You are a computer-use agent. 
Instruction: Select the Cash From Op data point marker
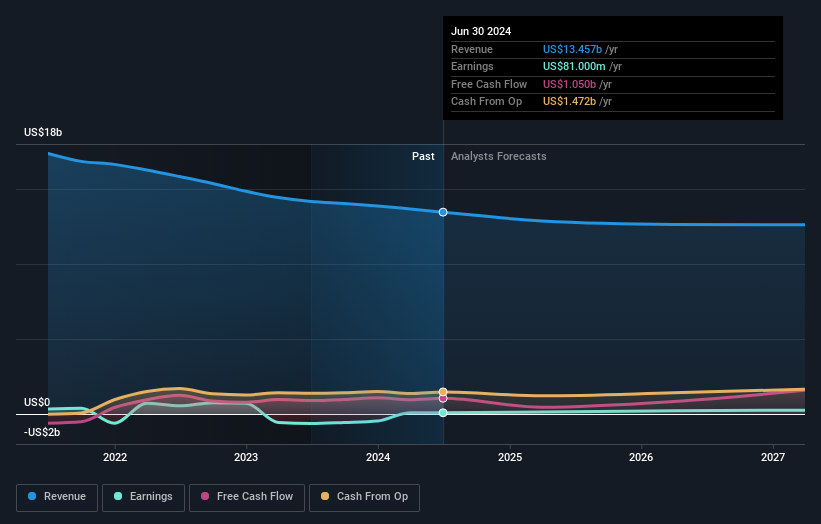point(443,392)
